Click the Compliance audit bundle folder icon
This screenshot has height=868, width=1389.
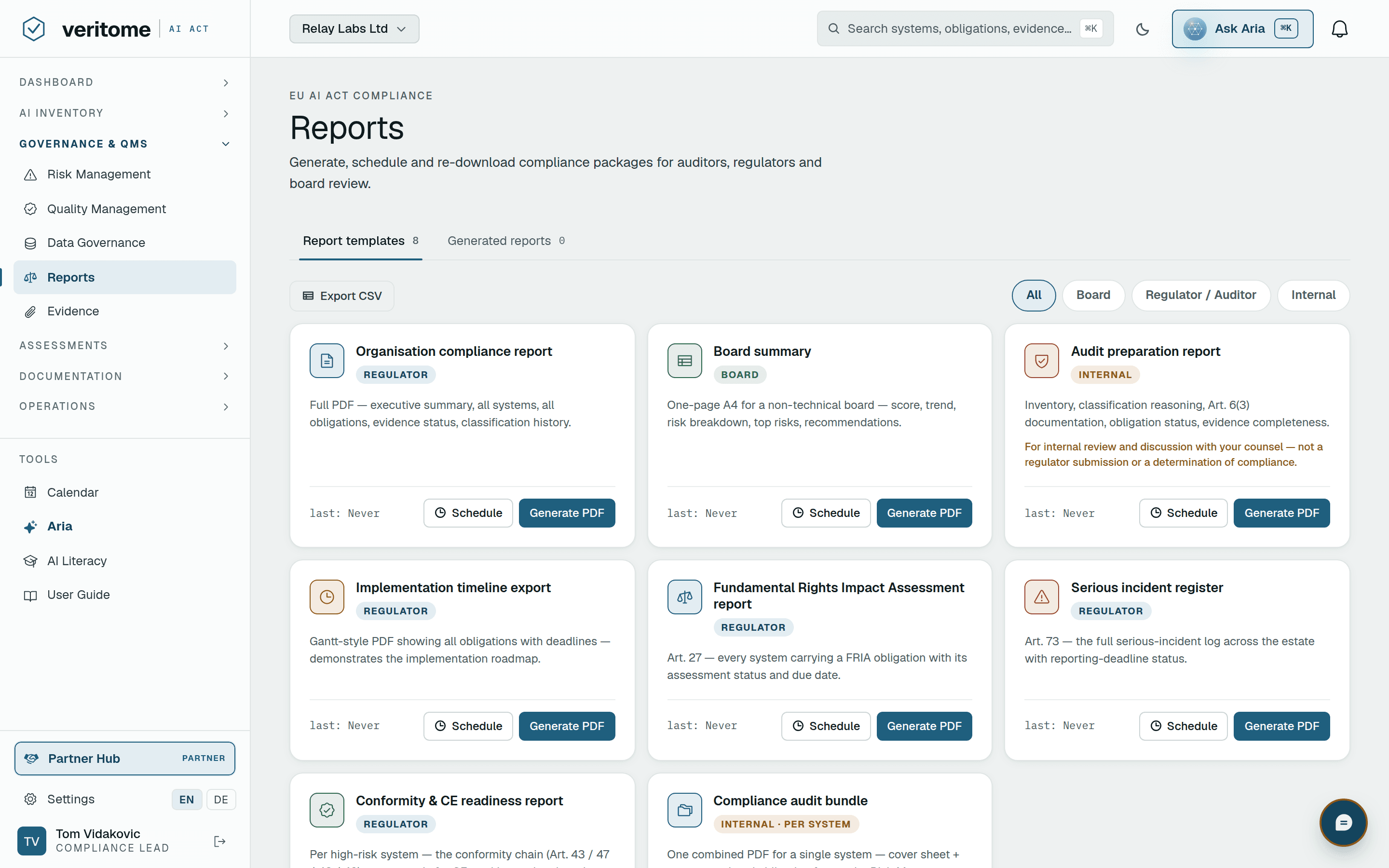pos(684,810)
